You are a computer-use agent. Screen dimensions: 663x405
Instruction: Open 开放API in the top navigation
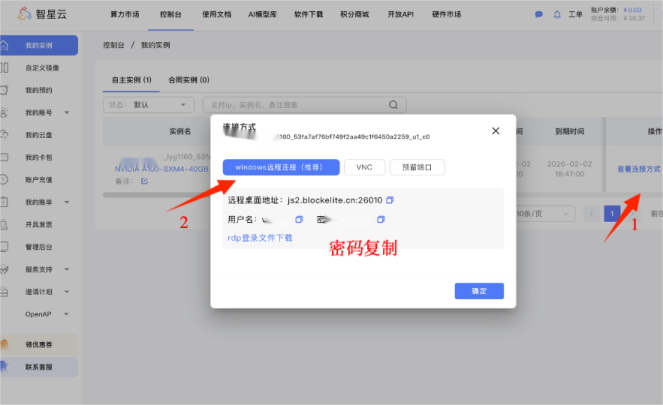tap(401, 14)
